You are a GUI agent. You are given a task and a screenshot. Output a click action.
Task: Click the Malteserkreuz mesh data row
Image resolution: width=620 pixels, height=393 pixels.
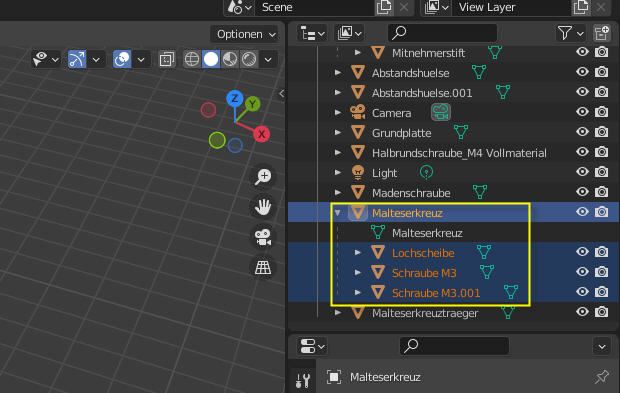(x=454, y=232)
